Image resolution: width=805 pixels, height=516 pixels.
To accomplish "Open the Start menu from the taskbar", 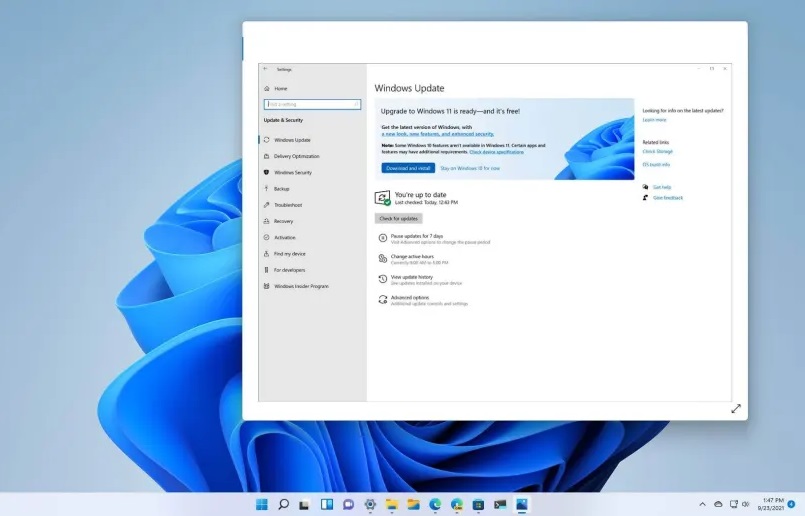I will [x=262, y=504].
